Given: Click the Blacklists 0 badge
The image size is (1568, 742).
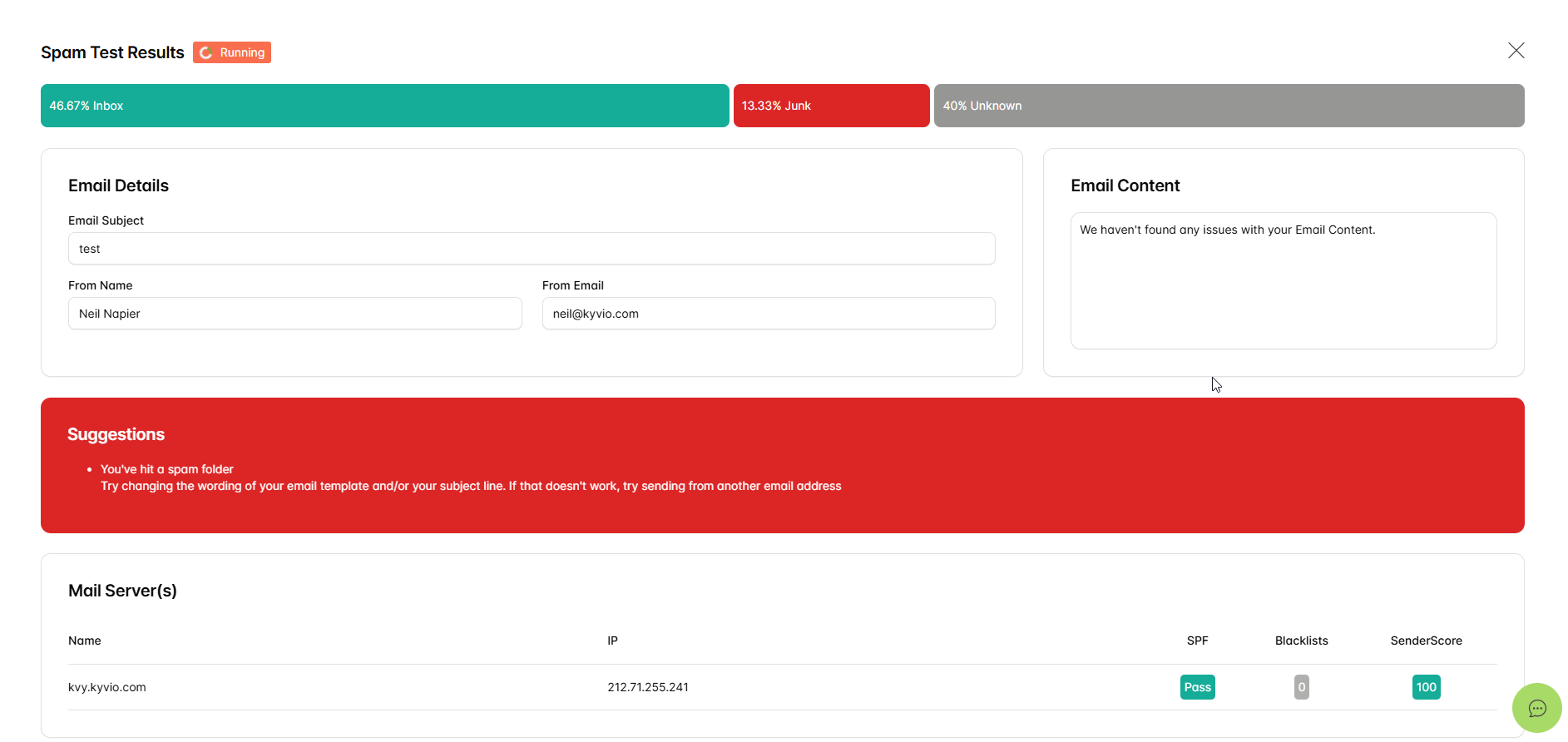Looking at the screenshot, I should [1302, 687].
